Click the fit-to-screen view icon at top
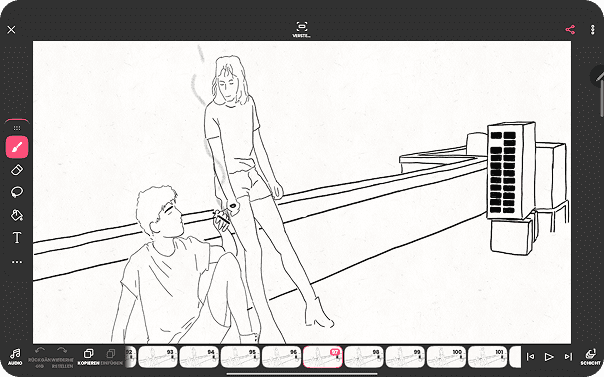The width and height of the screenshot is (604, 377). (x=302, y=29)
